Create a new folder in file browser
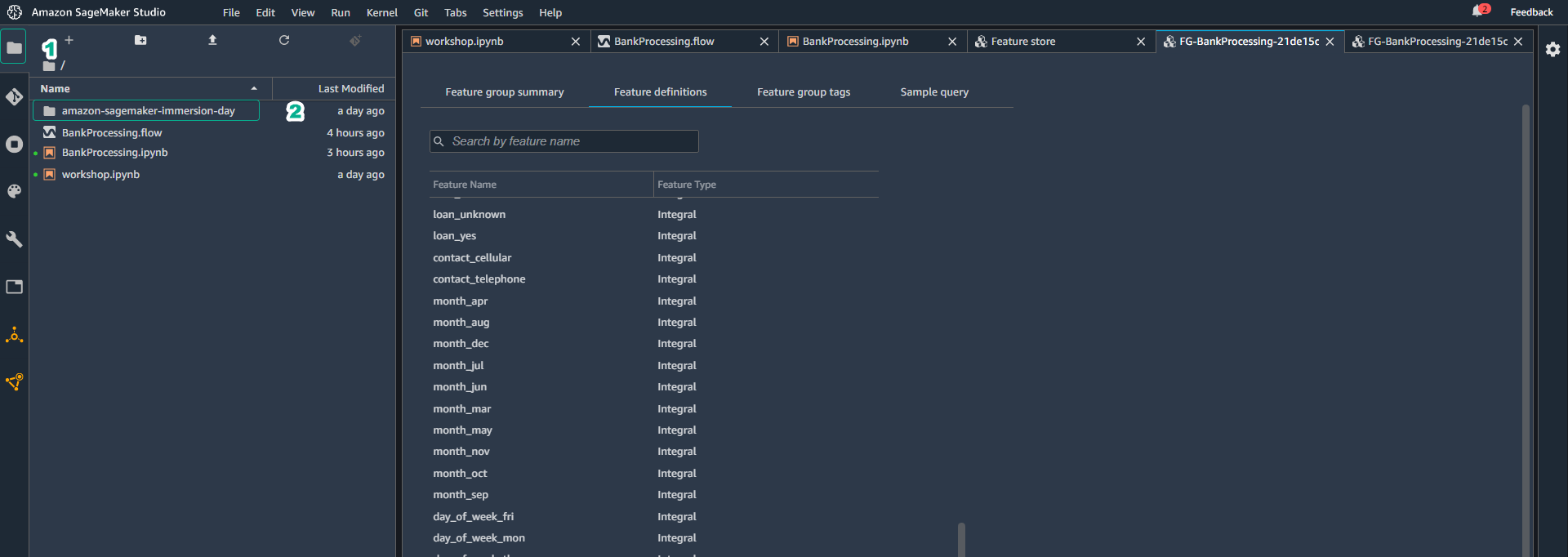The width and height of the screenshot is (1568, 557). pyautogui.click(x=140, y=40)
